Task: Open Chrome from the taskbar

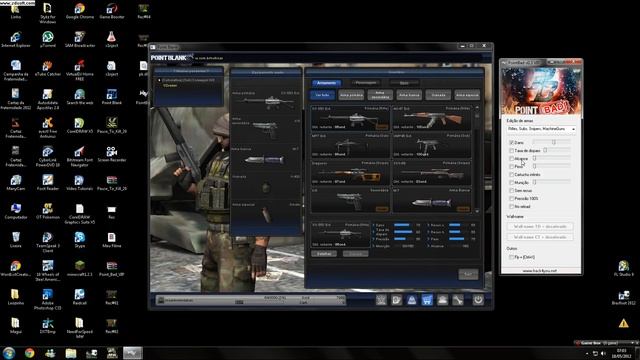Action: pos(29,353)
